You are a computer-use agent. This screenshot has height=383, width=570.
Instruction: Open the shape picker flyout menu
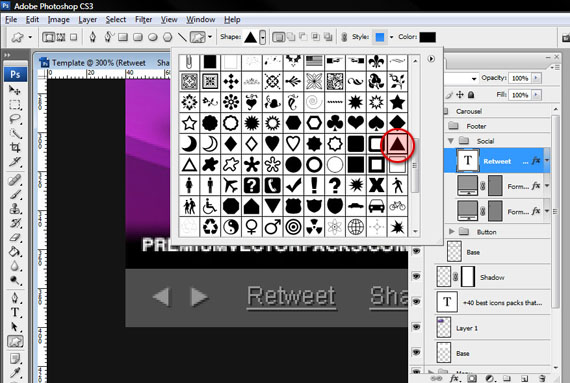coord(431,59)
